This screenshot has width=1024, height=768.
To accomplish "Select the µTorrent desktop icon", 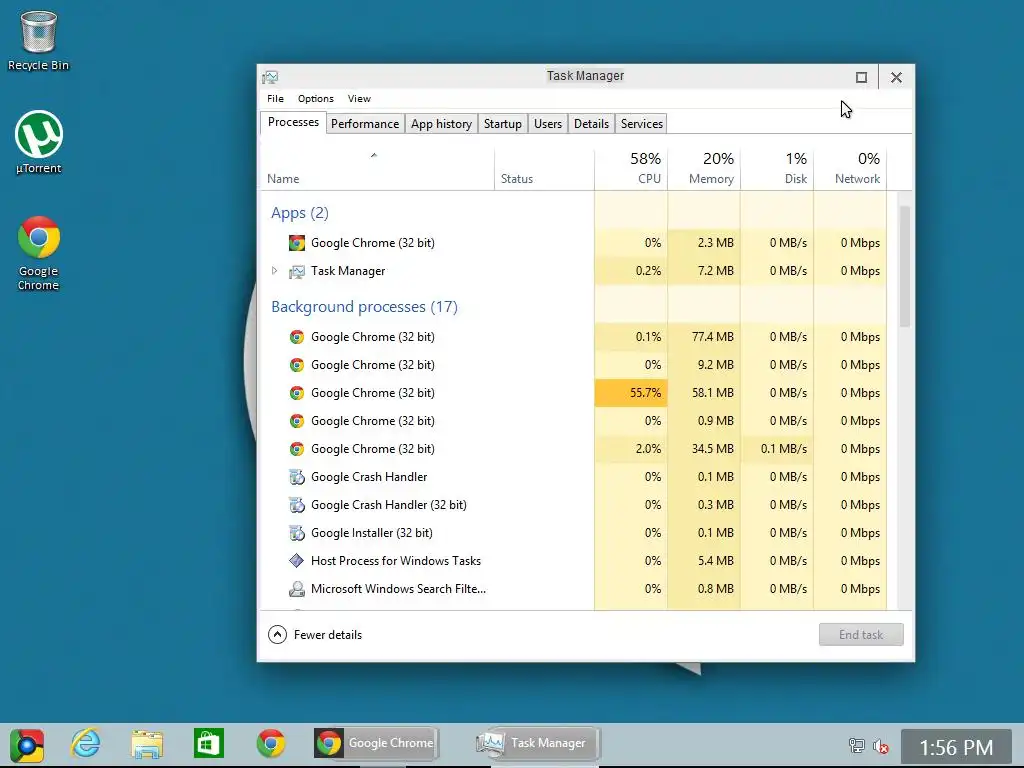I will [39, 142].
